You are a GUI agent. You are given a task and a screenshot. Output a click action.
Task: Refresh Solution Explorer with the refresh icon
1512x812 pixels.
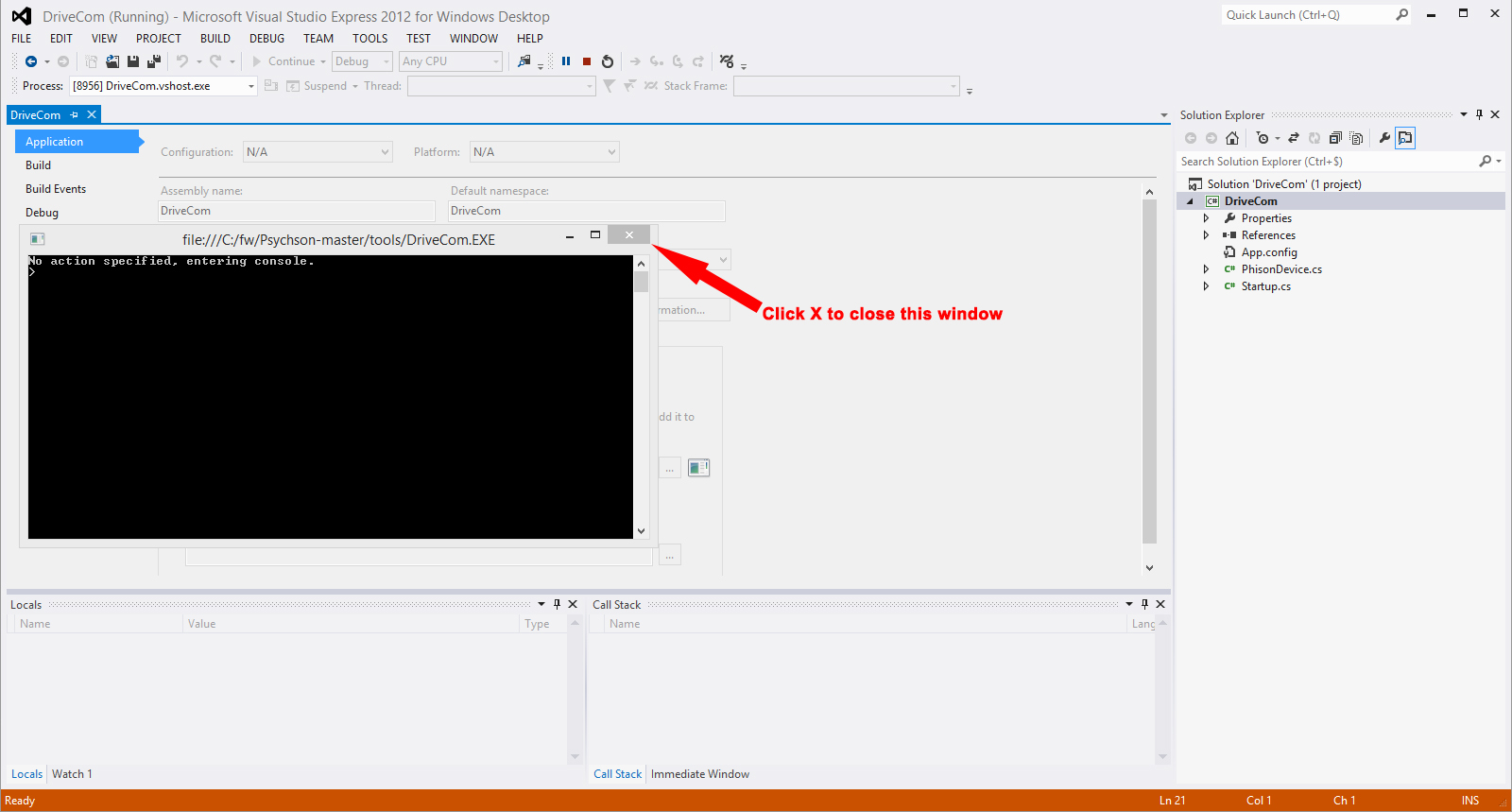[1314, 138]
